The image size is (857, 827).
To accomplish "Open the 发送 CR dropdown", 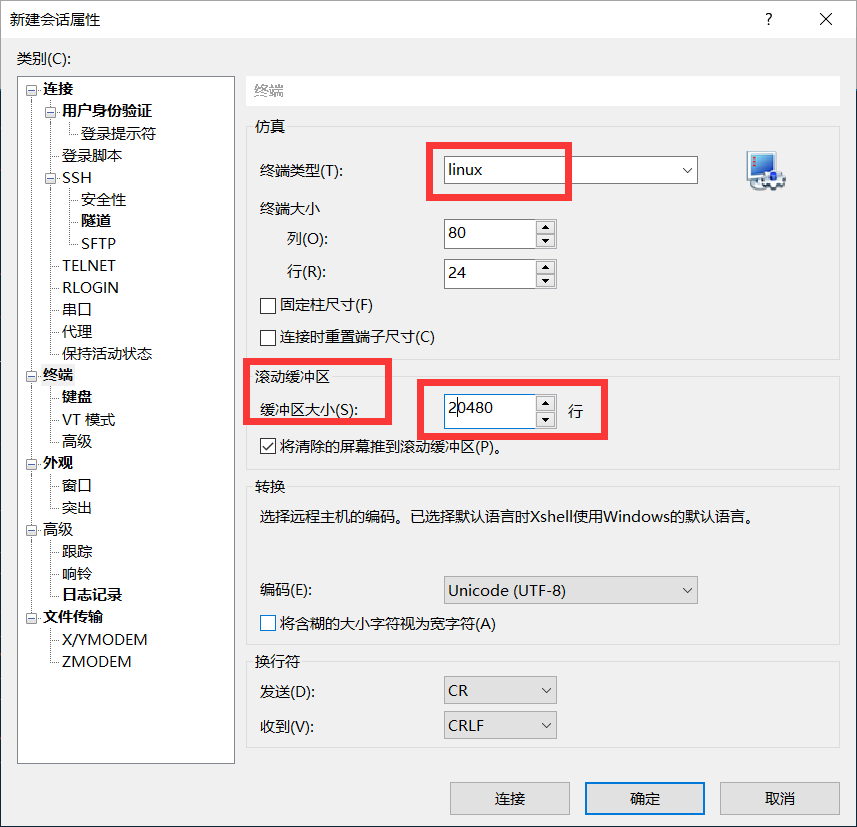I will pyautogui.click(x=500, y=690).
